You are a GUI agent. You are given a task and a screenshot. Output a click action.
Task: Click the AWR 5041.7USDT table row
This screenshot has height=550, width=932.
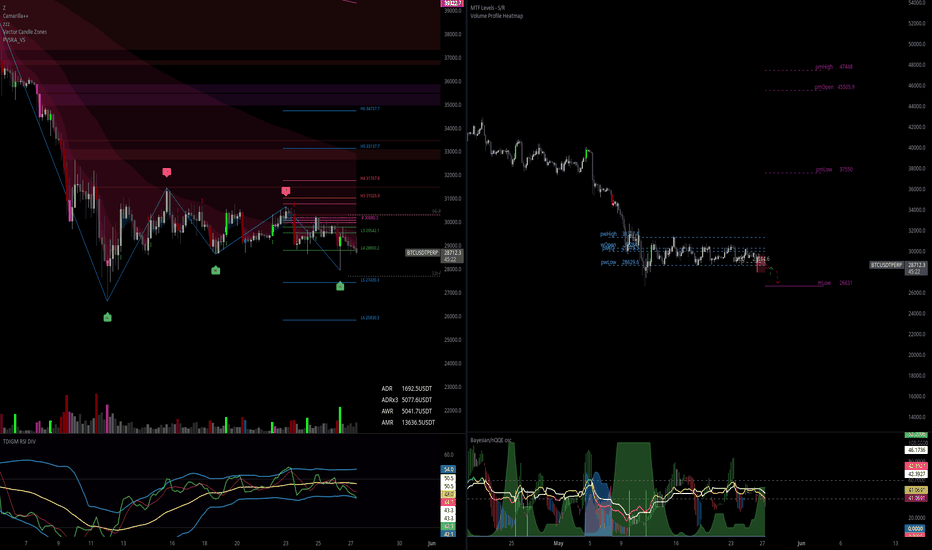[x=407, y=411]
